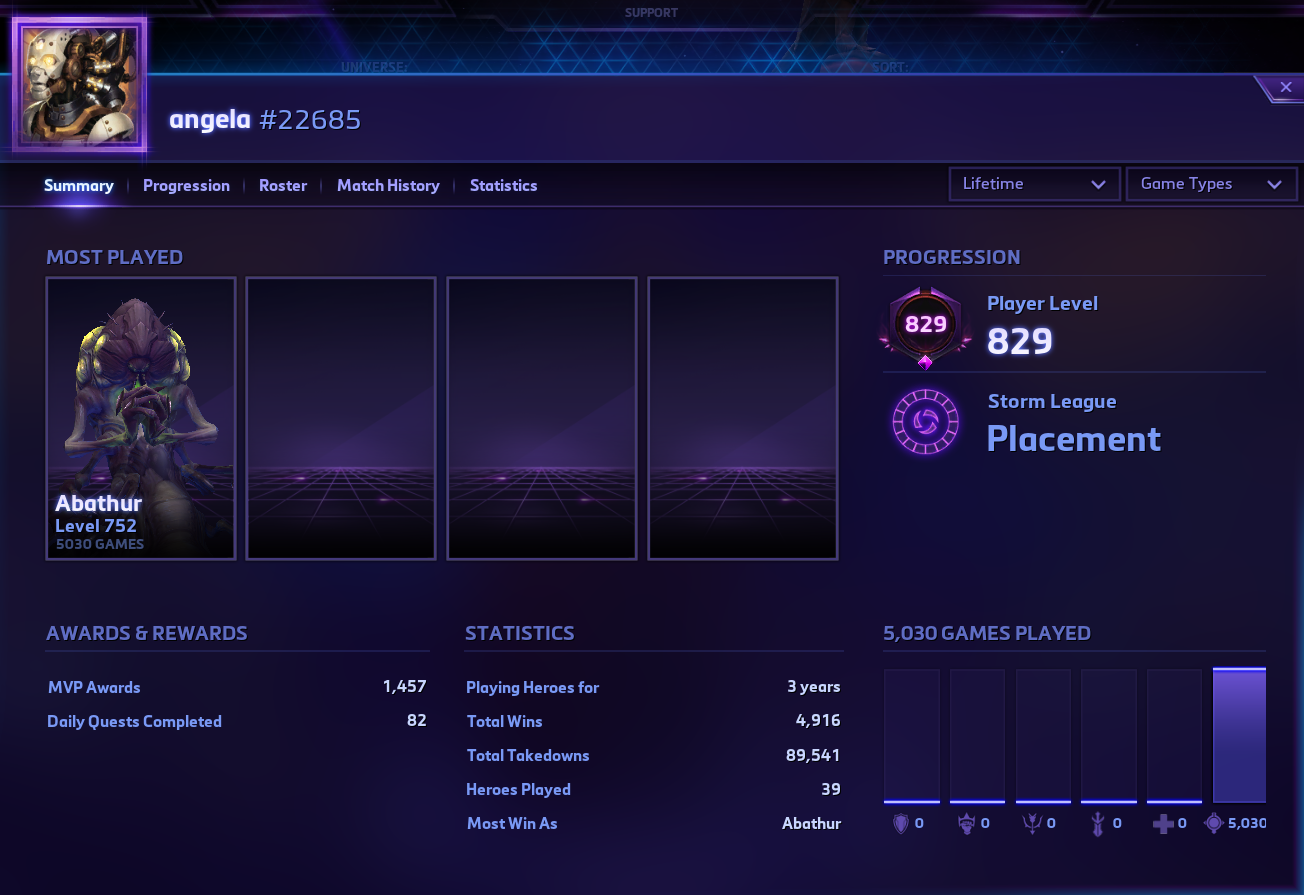Viewport: 1304px width, 895px height.
Task: Click the Heroes Played label
Action: pos(518,789)
